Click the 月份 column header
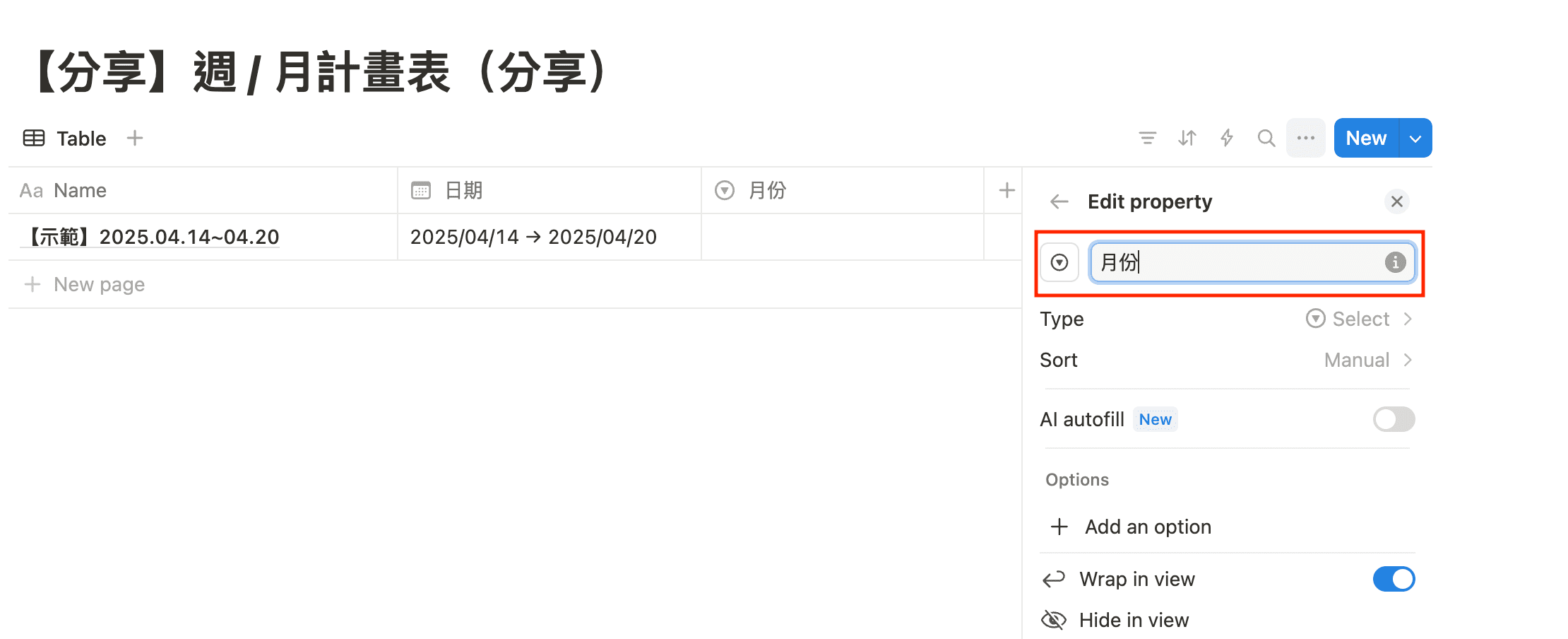Viewport: 1568px width, 639px height. (768, 190)
